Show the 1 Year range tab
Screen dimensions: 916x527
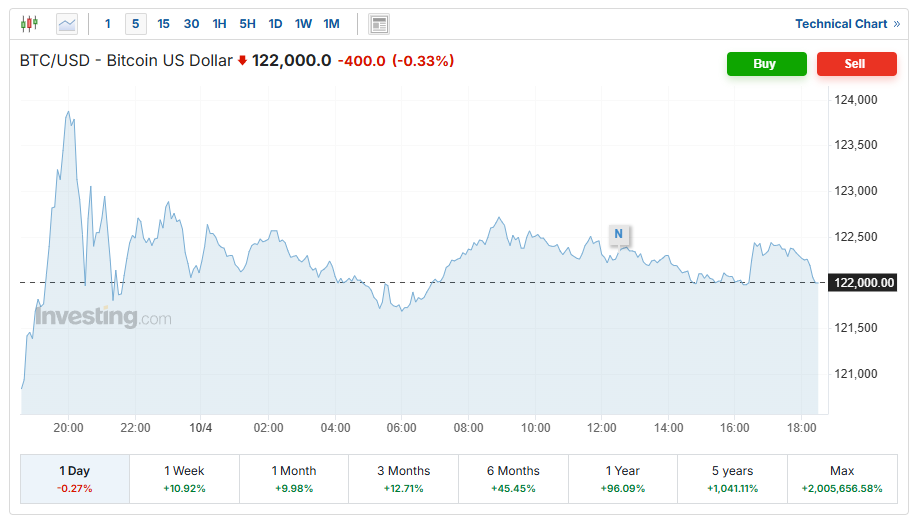[x=622, y=479]
